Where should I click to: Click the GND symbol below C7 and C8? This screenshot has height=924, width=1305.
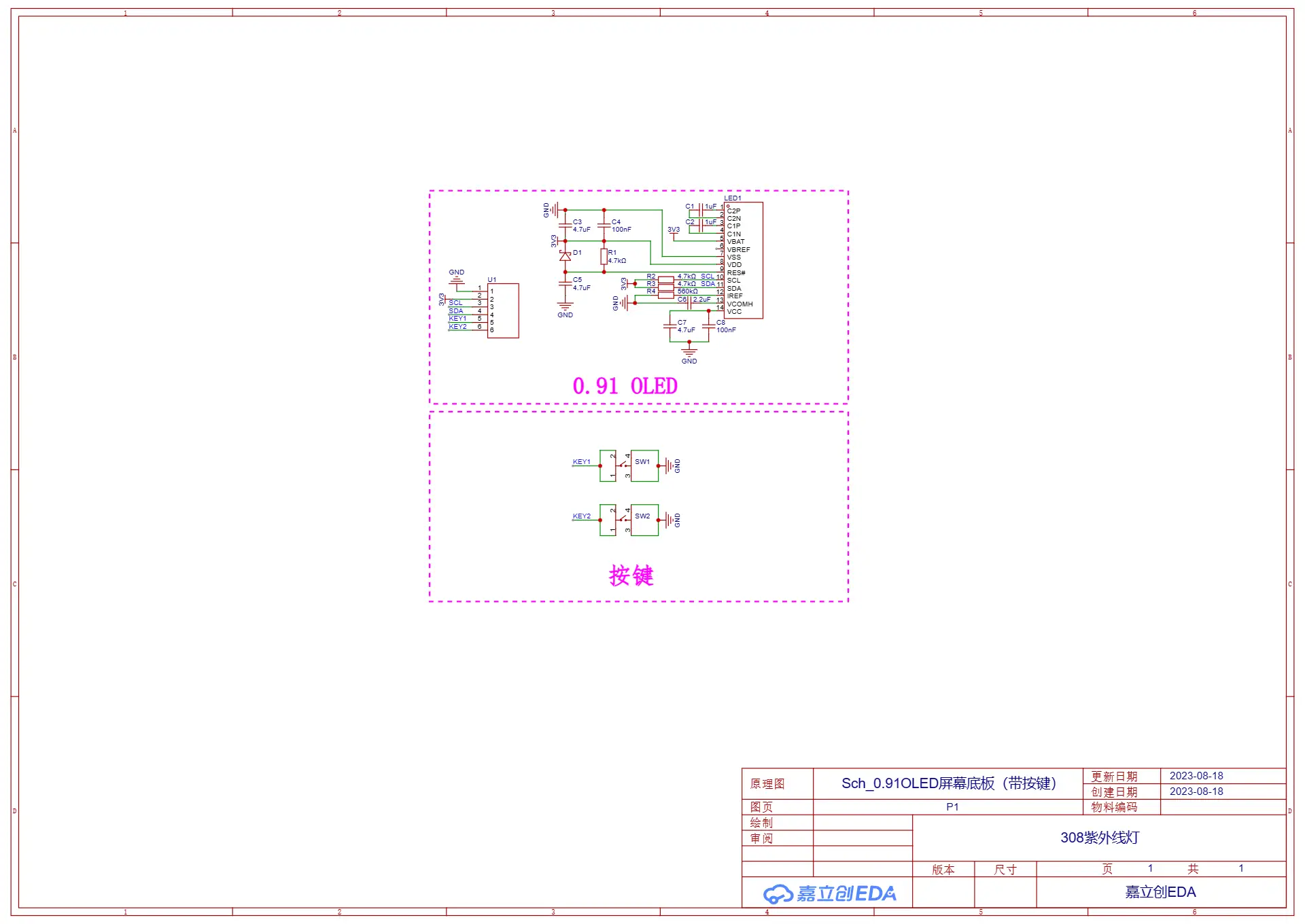689,355
